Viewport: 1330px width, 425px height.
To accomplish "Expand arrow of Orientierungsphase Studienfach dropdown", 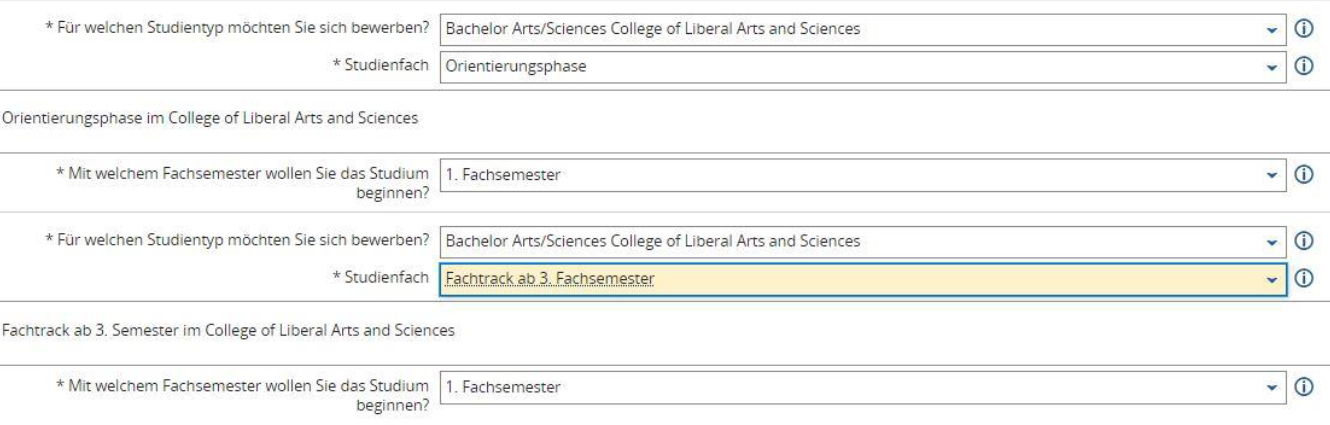I will [1273, 66].
